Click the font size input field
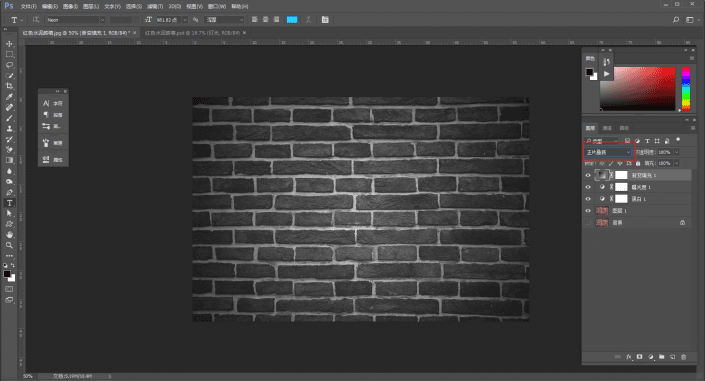This screenshot has height=381, width=705. tap(168, 20)
